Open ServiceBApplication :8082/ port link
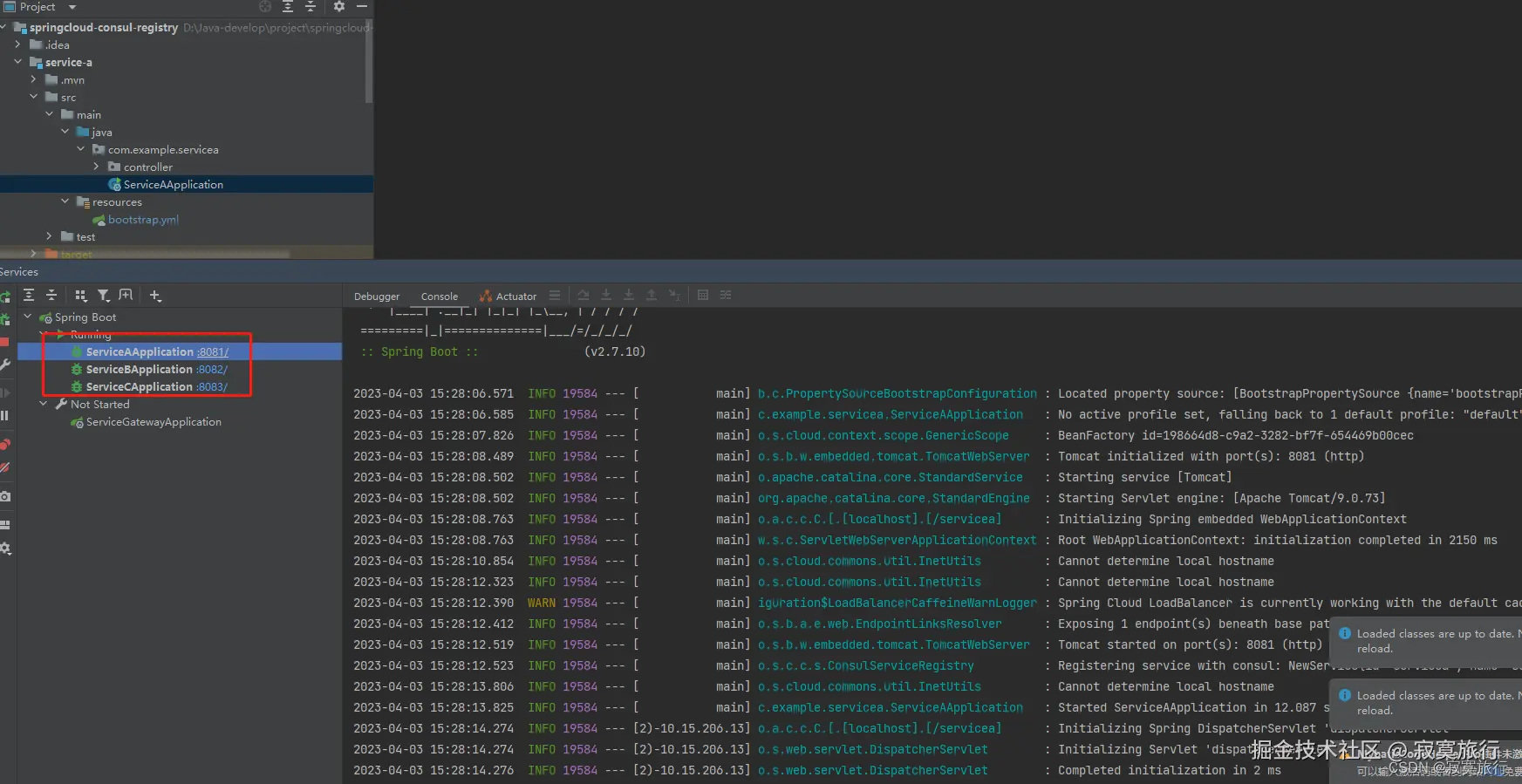The image size is (1522, 784). coord(212,370)
